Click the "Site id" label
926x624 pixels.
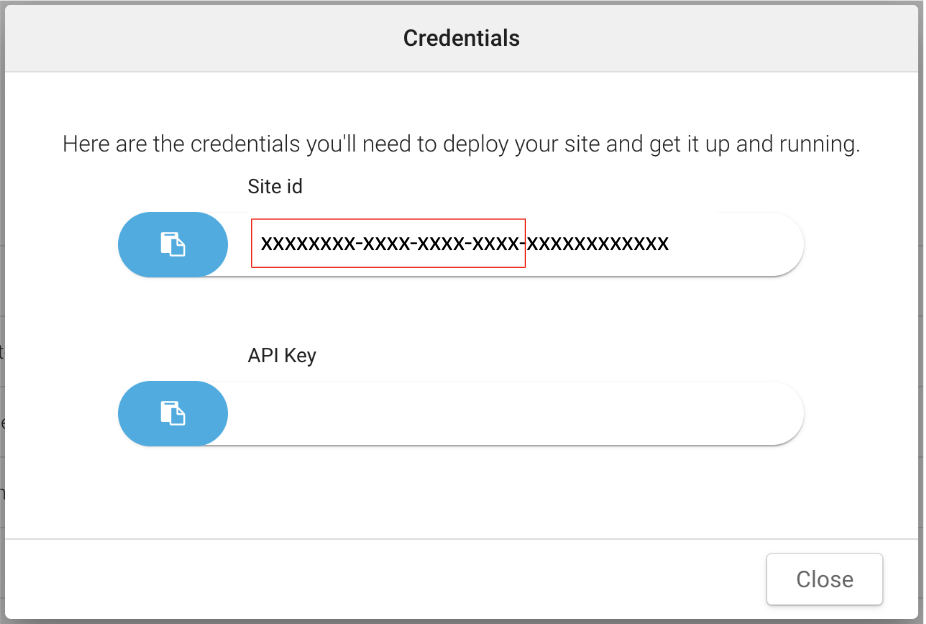pyautogui.click(x=275, y=186)
